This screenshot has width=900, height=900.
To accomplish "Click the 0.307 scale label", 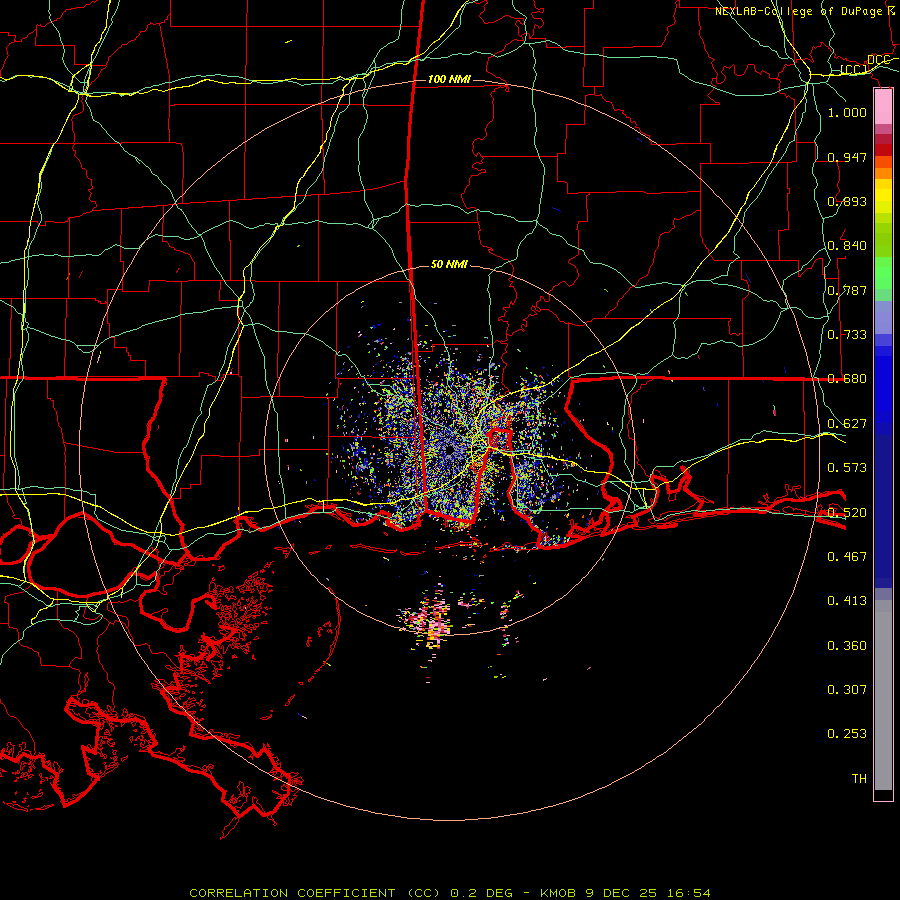I will click(847, 689).
